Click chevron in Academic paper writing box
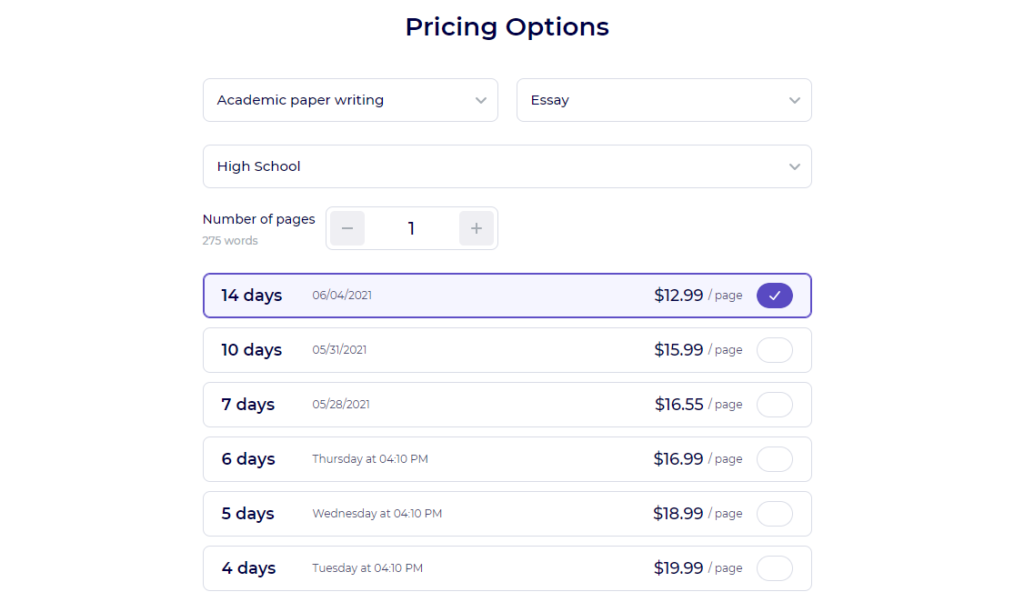1024x592 pixels. (481, 101)
